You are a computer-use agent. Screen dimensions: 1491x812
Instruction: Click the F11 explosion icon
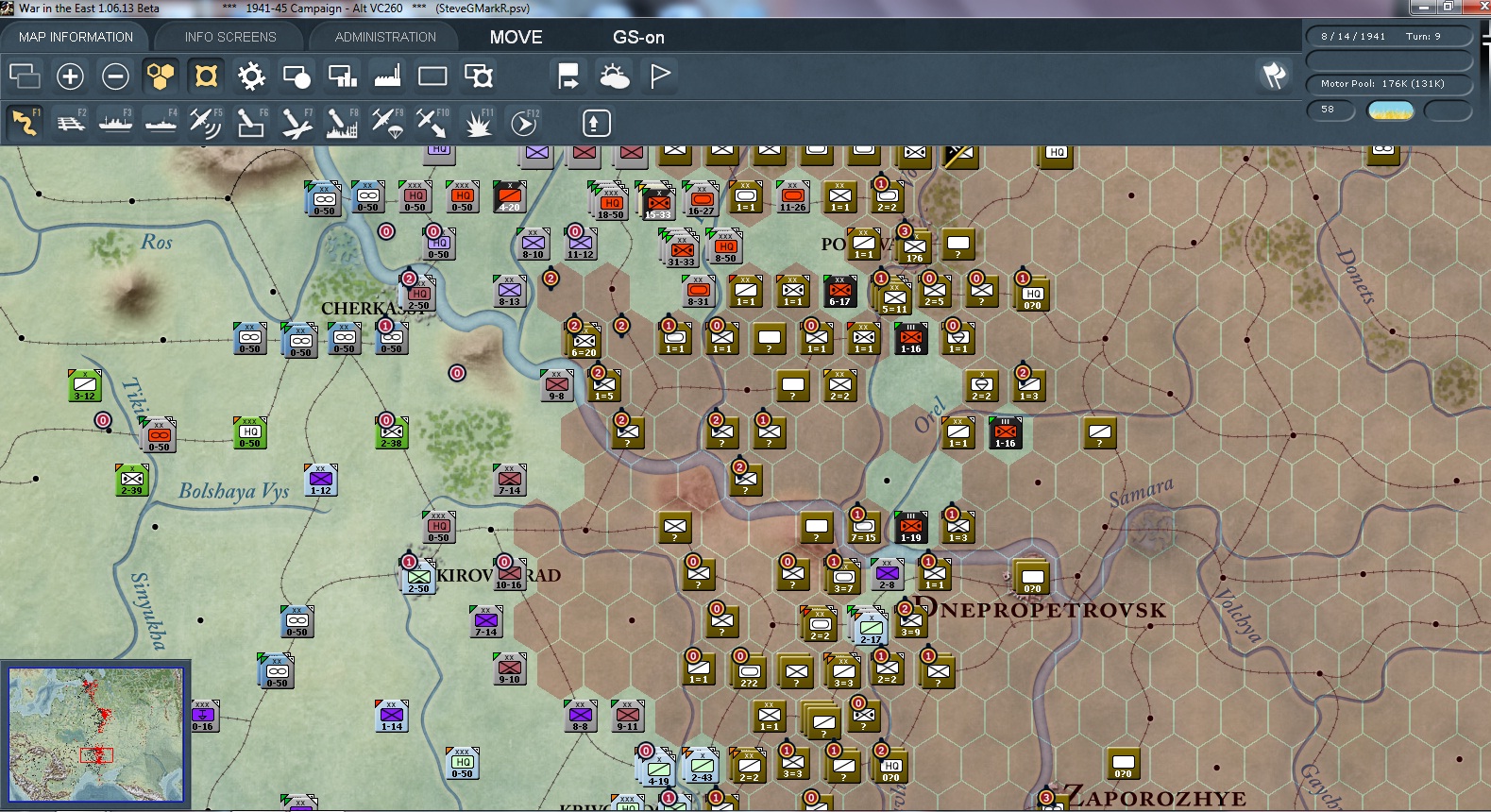pyautogui.click(x=478, y=122)
